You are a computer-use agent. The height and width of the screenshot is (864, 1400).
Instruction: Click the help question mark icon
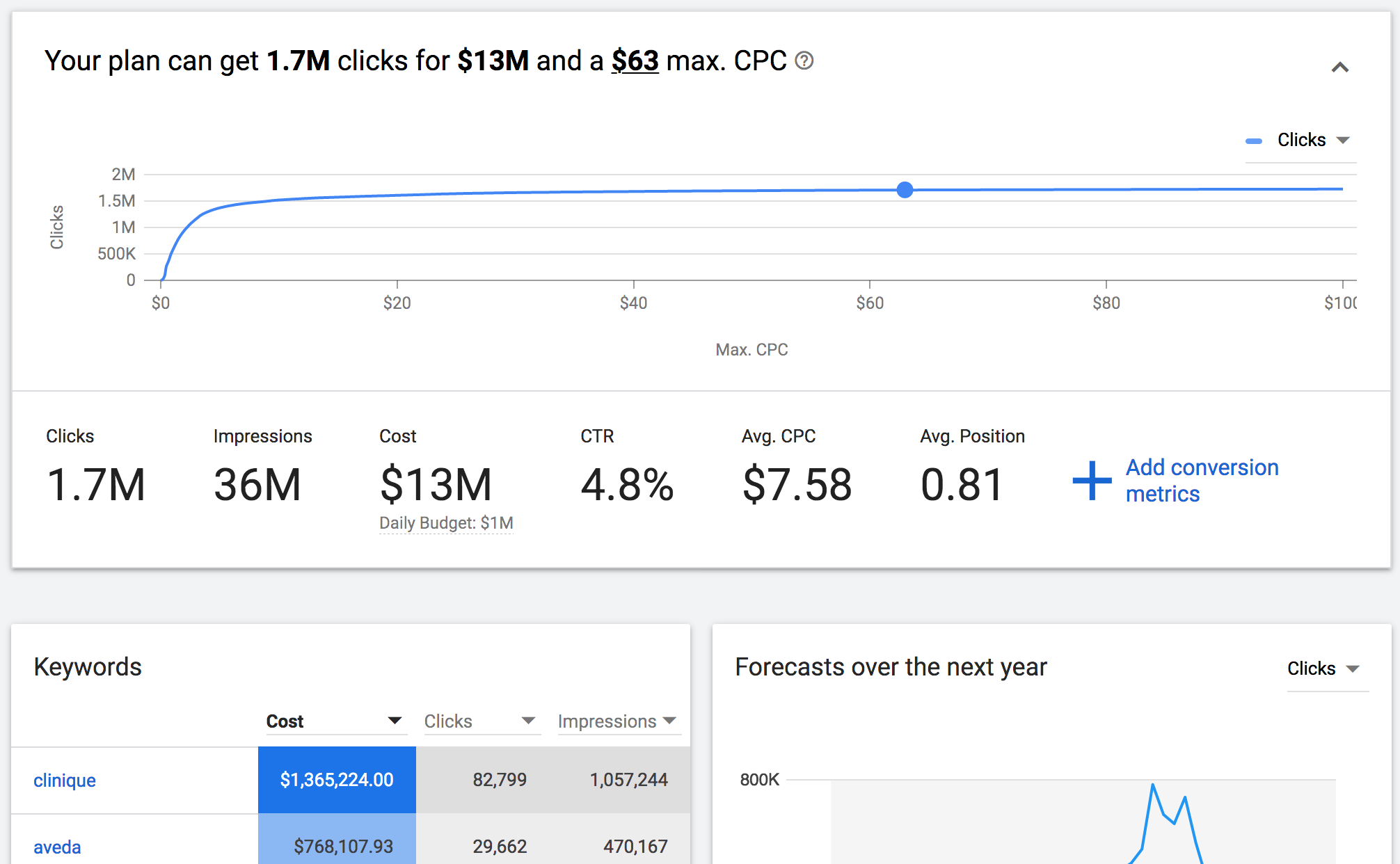click(804, 61)
